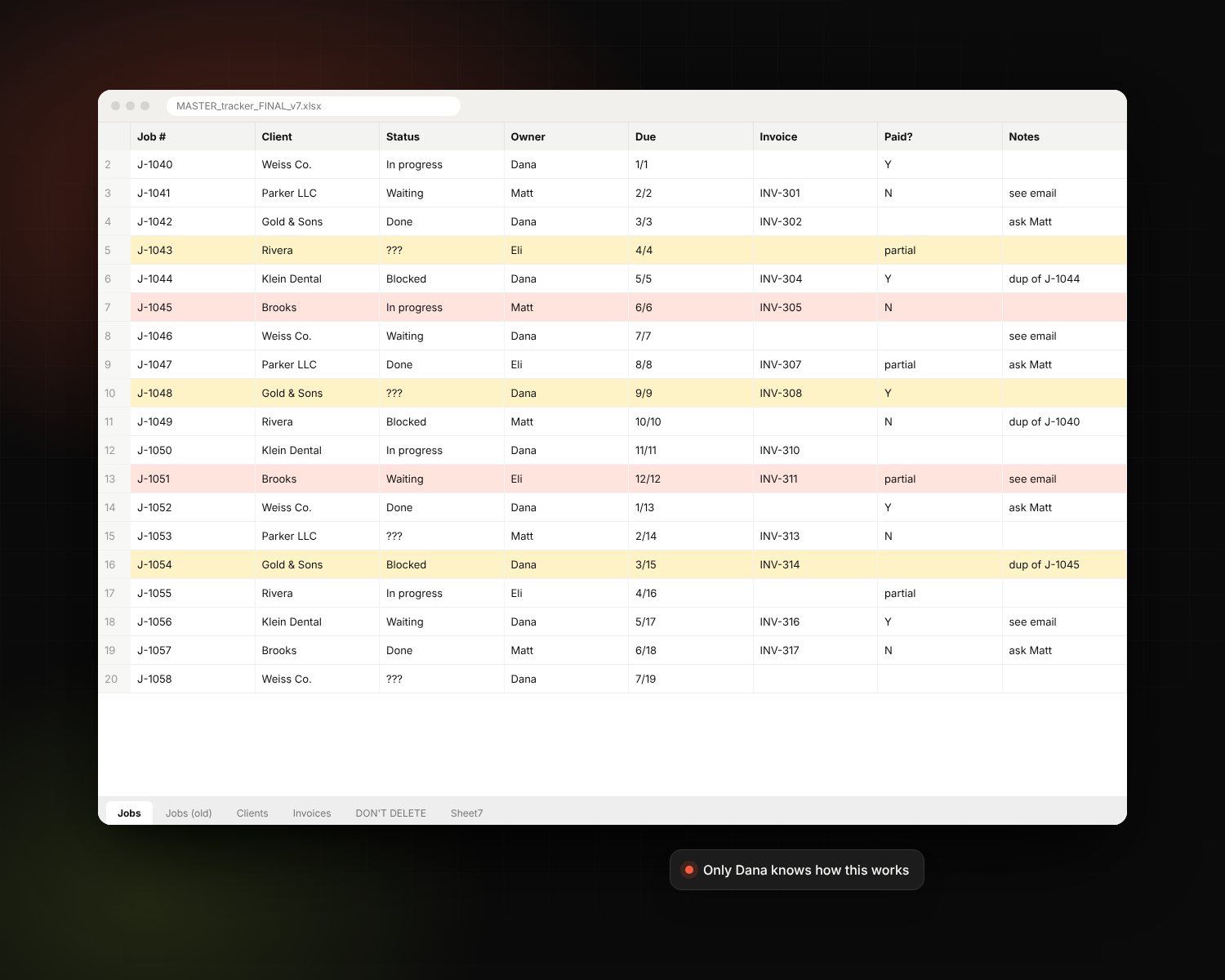This screenshot has height=980, width=1225.
Task: Click 'ask Matt' note in J-1052 row
Action: [1064, 507]
